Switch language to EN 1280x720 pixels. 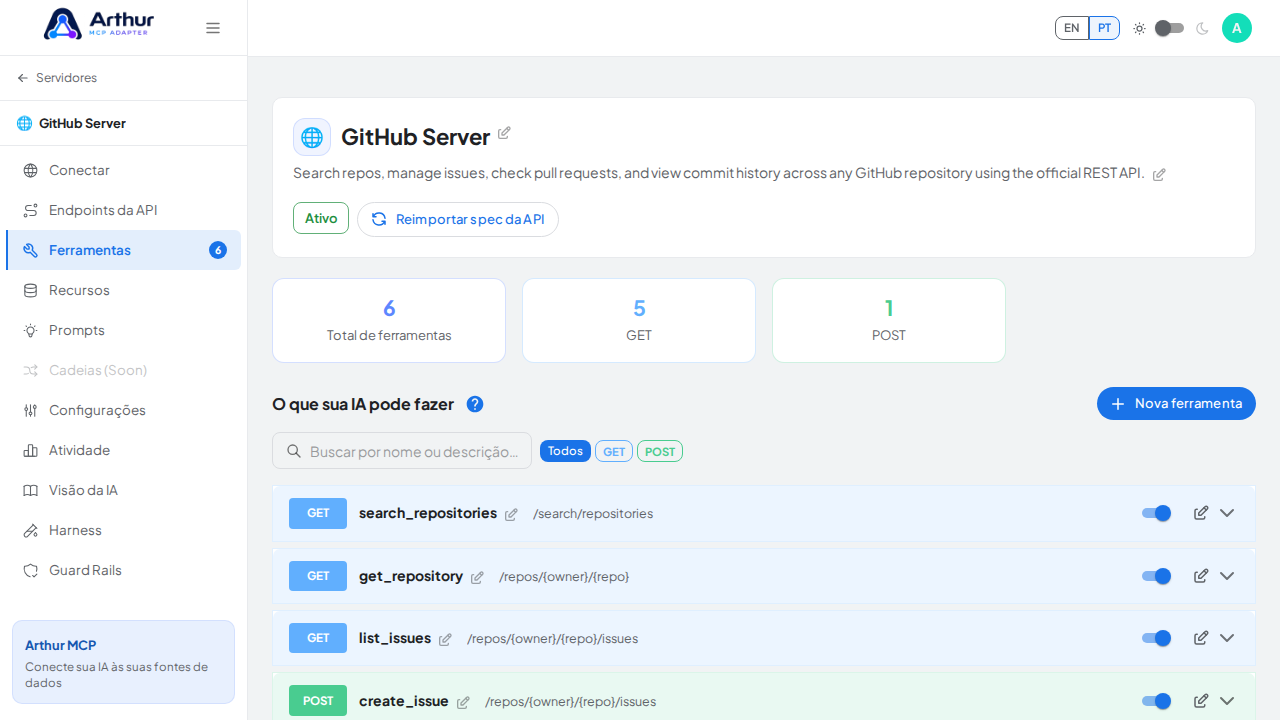[x=1072, y=28]
